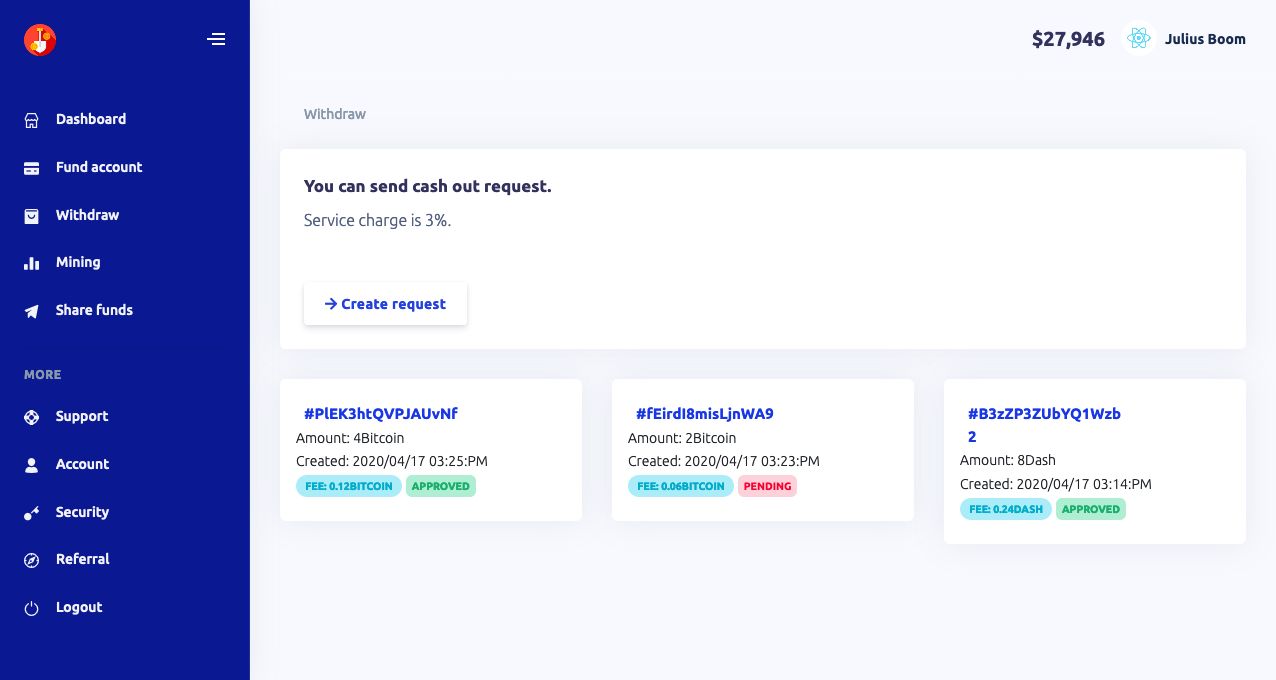This screenshot has height=680, width=1276.
Task: Click the Security key icon
Action: pyautogui.click(x=32, y=513)
